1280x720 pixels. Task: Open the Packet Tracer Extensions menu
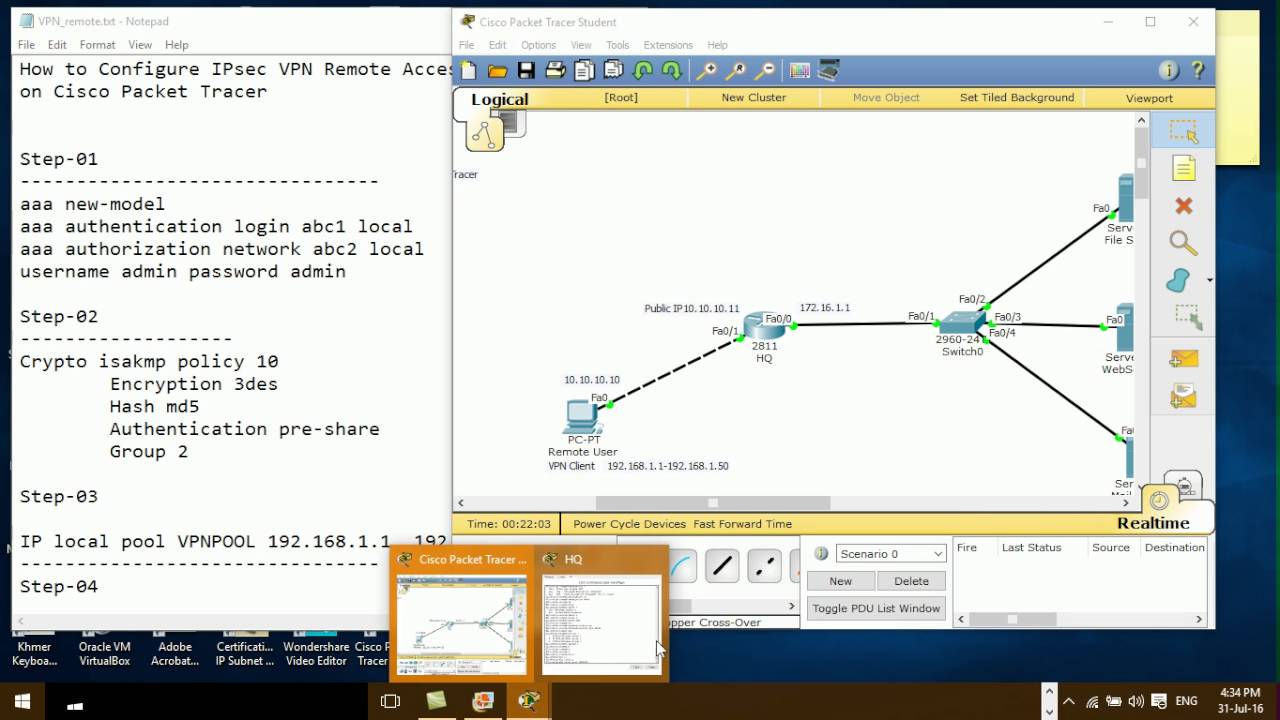coord(668,45)
